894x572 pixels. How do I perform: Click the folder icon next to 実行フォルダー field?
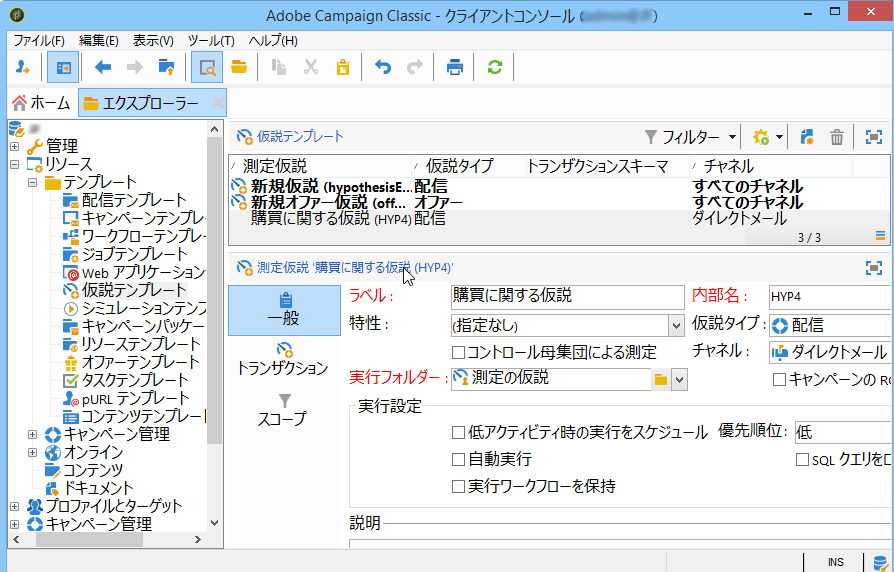click(x=660, y=380)
